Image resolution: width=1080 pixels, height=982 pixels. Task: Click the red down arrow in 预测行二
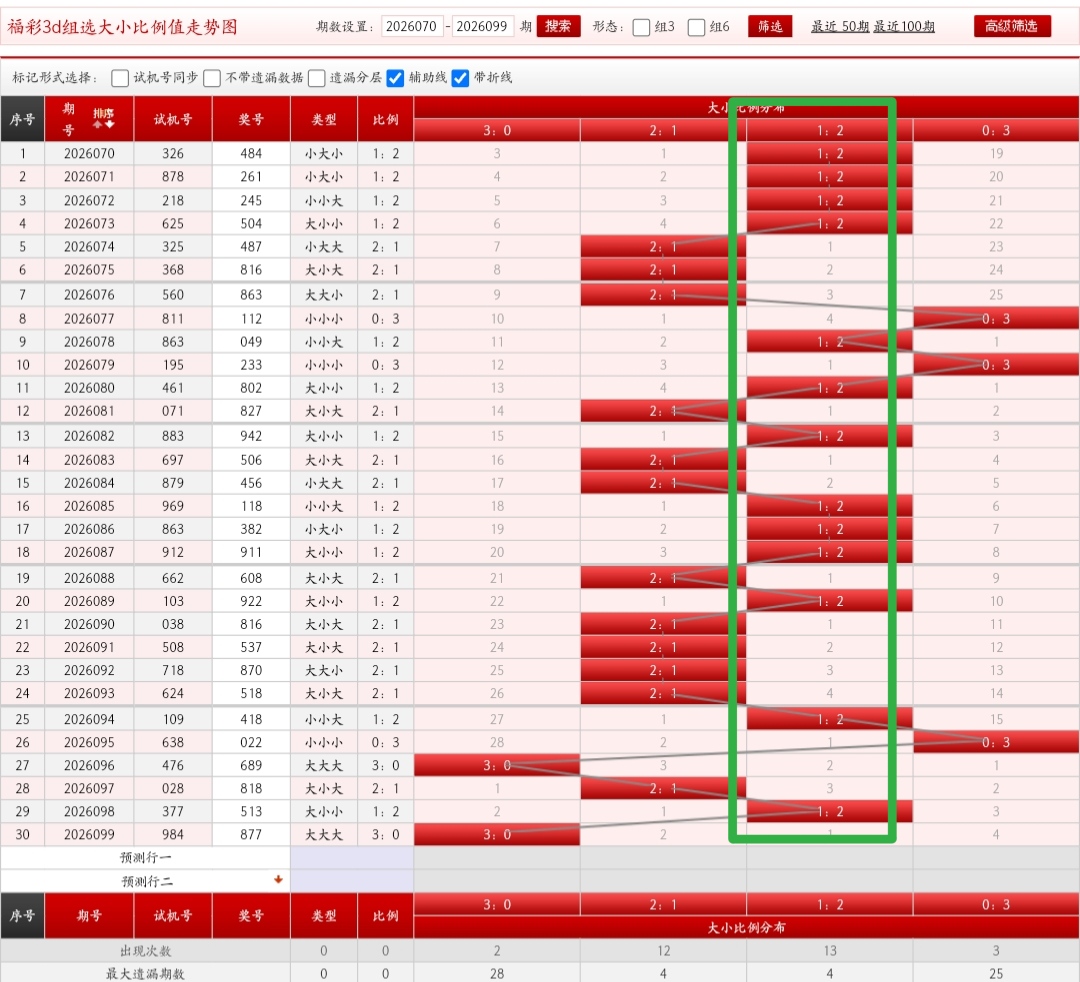point(278,880)
